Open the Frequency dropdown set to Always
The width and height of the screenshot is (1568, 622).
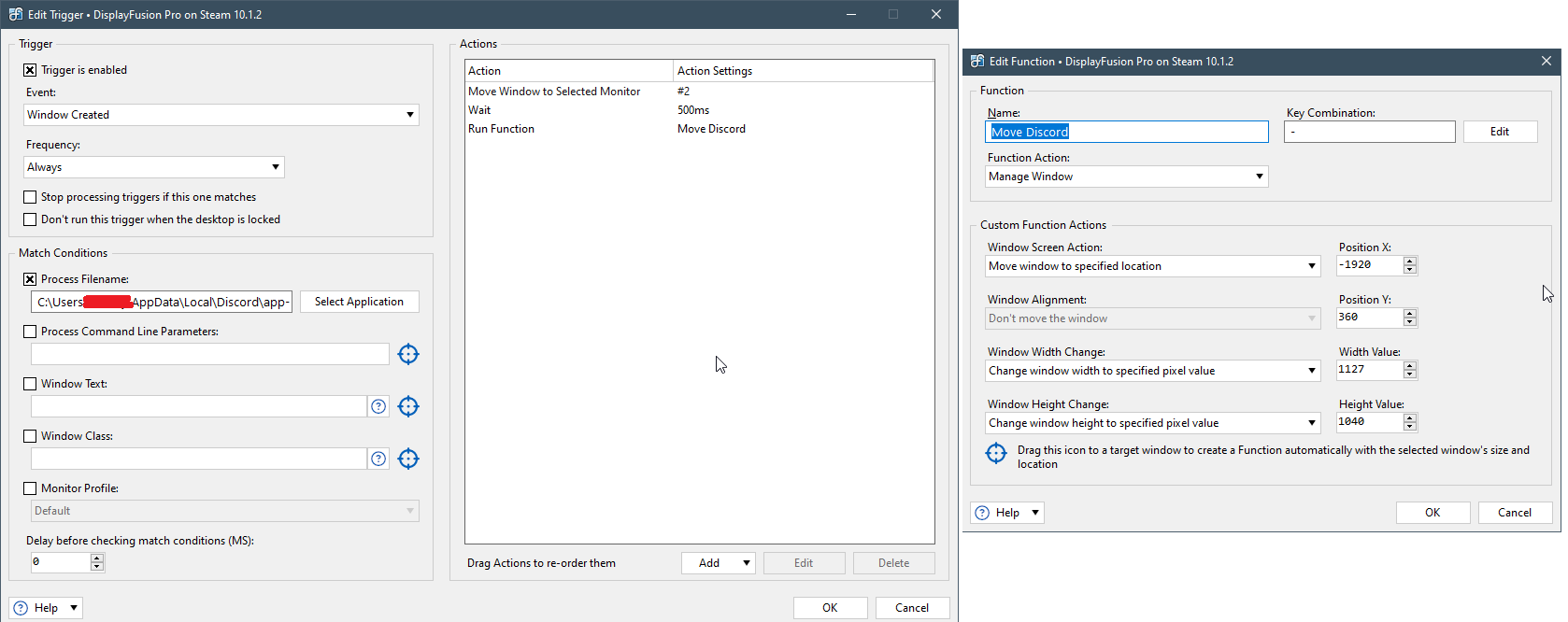tap(154, 167)
